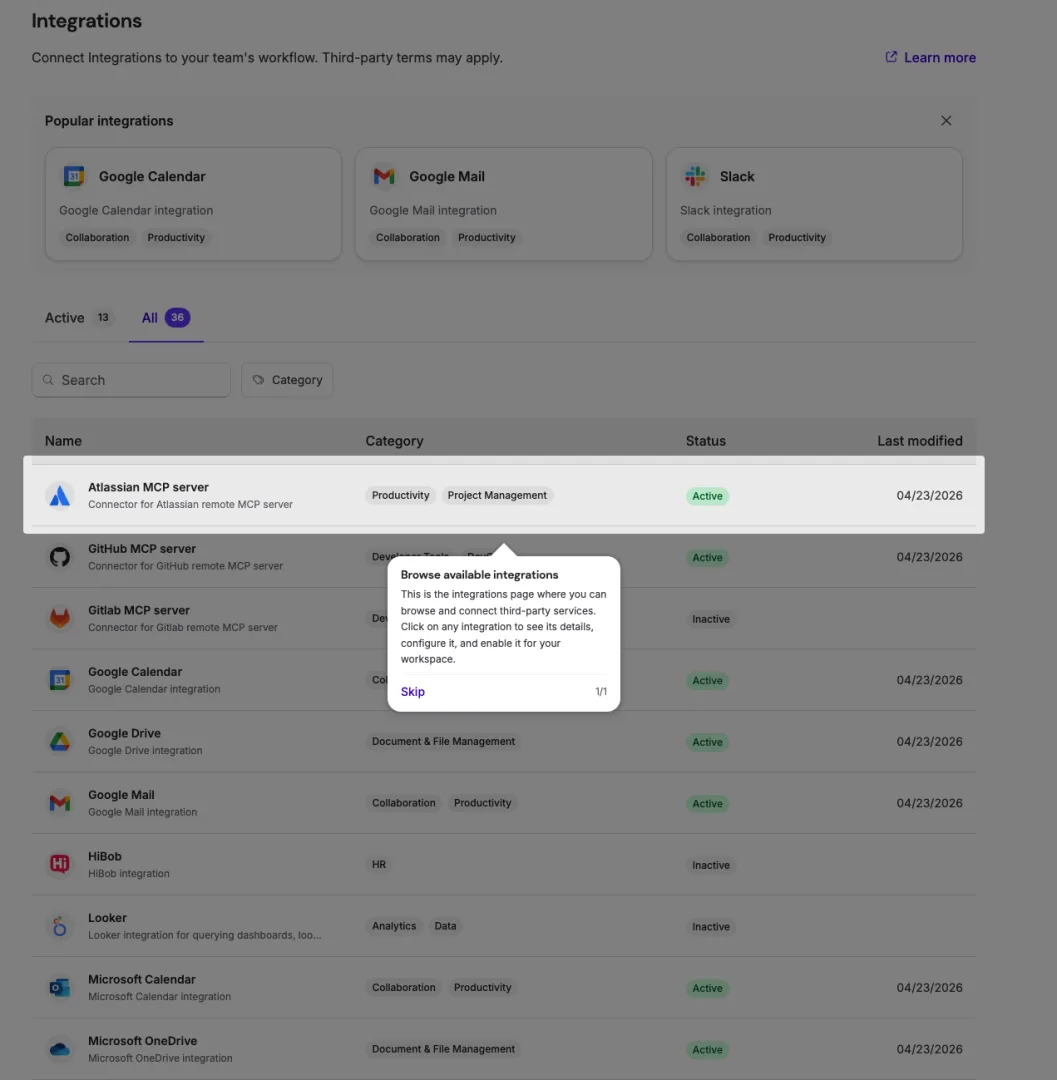Click the HiBob integration icon
The image size is (1057, 1080).
59,863
